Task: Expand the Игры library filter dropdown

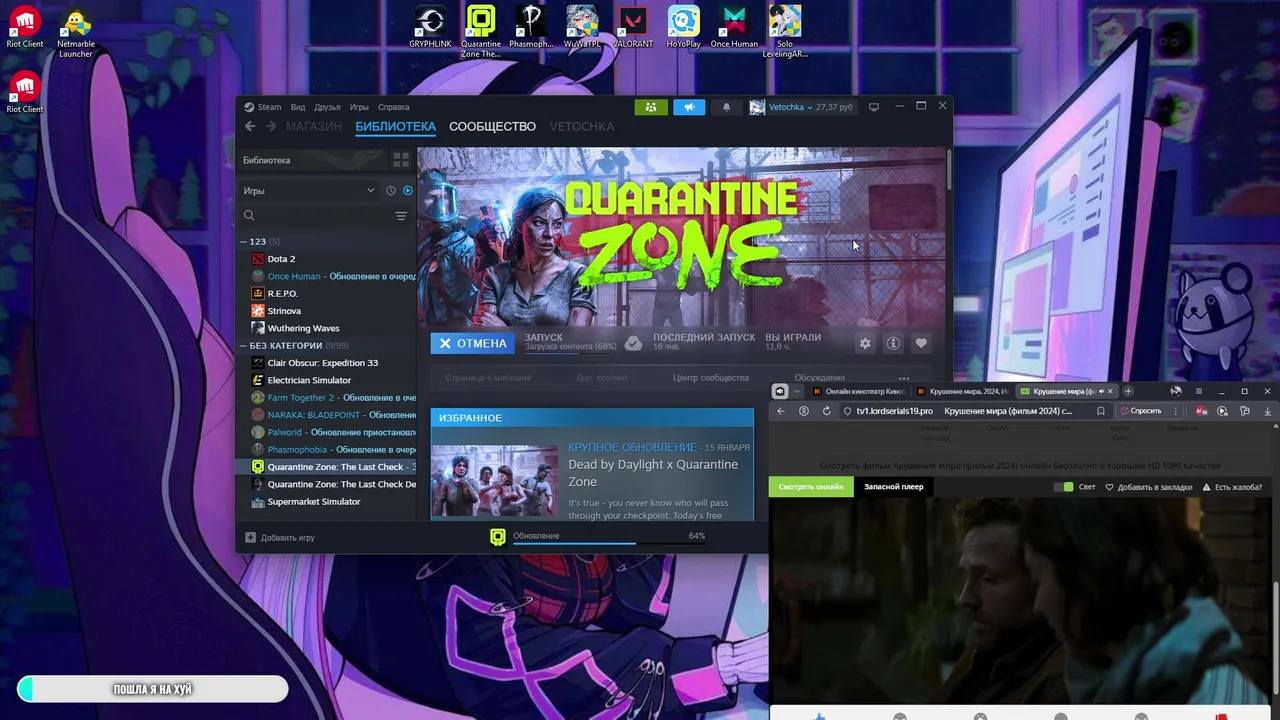Action: point(309,190)
